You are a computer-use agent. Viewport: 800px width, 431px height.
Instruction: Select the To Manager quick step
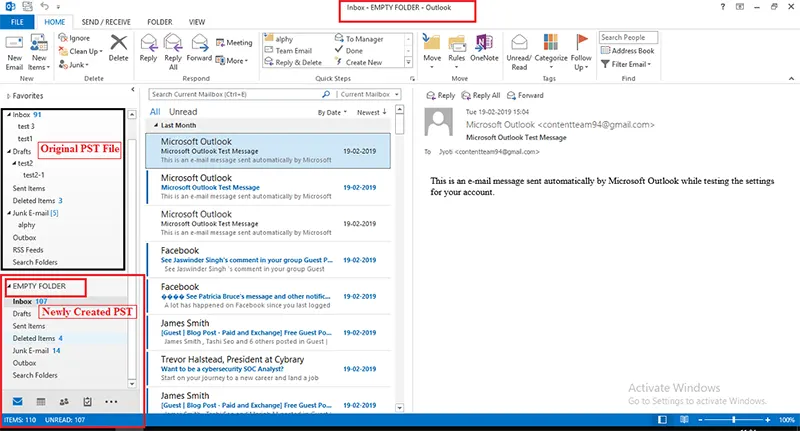359,39
